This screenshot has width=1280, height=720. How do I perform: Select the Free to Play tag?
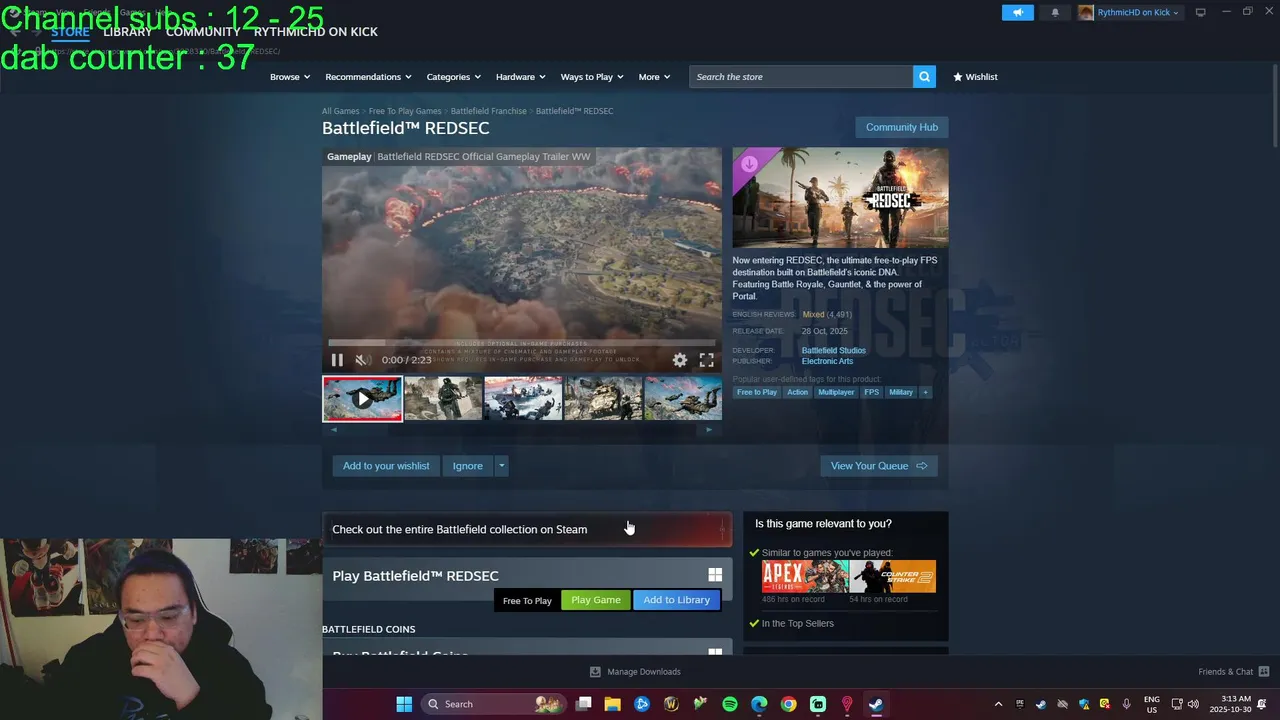coord(757,392)
